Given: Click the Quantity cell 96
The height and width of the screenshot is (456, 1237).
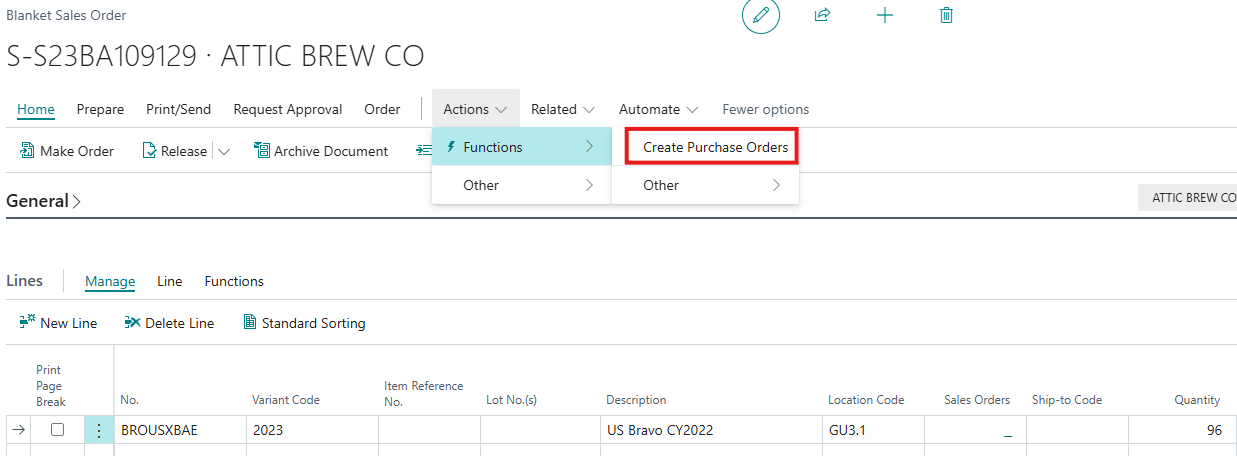Looking at the screenshot, I should point(1182,430).
